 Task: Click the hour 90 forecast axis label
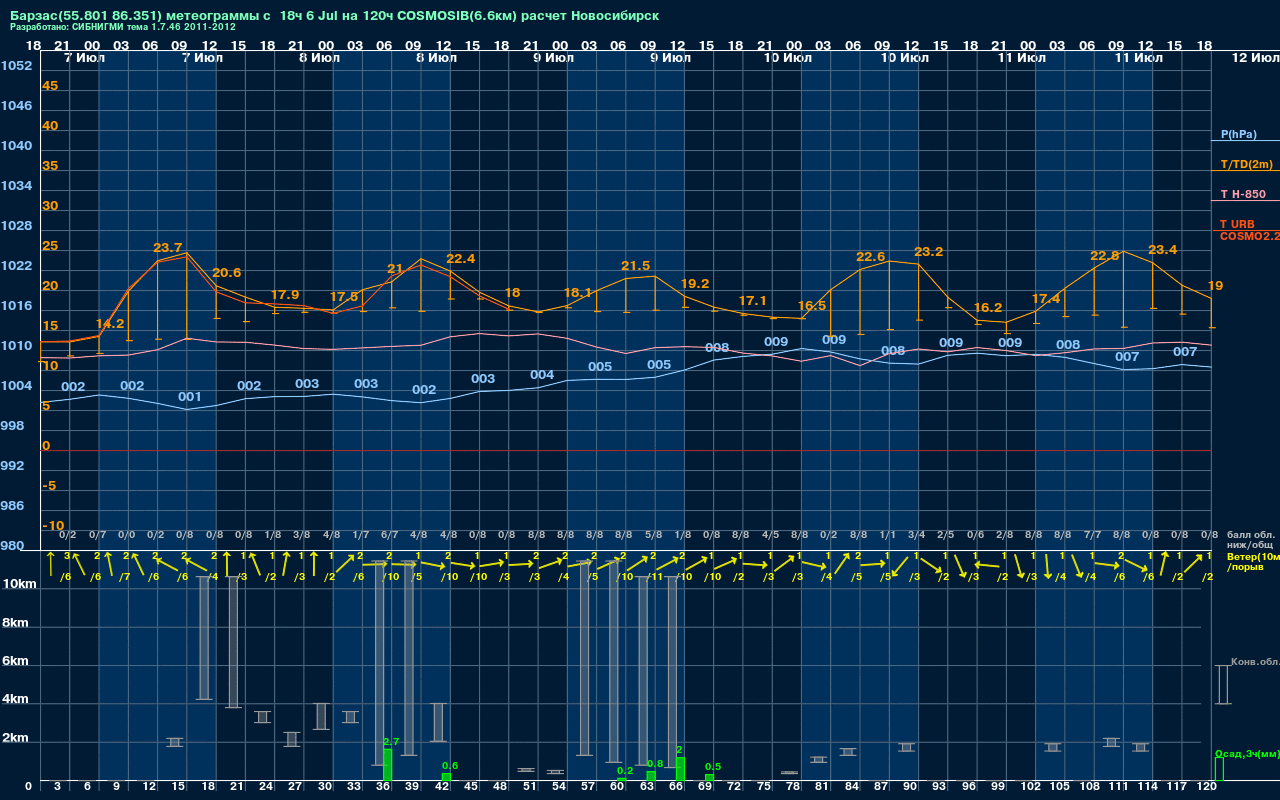tap(910, 788)
